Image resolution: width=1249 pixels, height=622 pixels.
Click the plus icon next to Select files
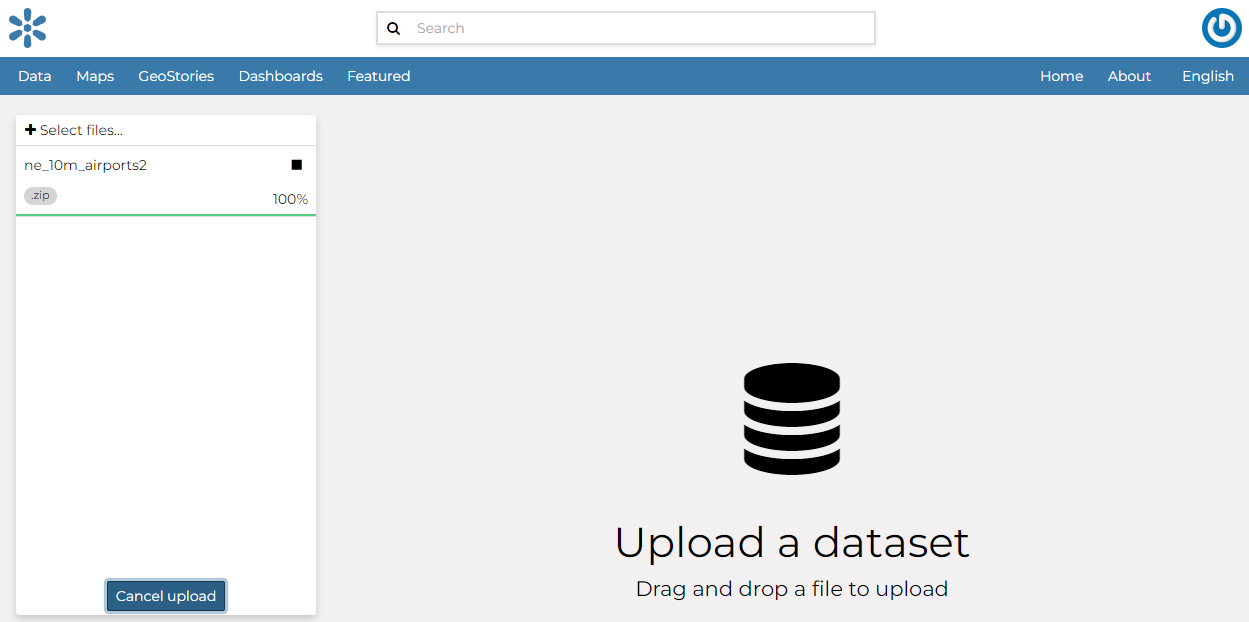click(x=30, y=130)
